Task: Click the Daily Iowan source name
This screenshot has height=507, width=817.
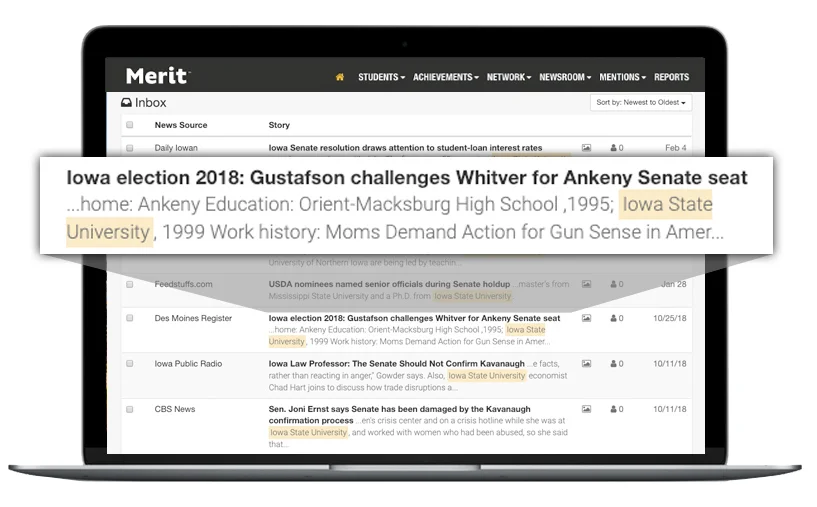Action: 176,148
